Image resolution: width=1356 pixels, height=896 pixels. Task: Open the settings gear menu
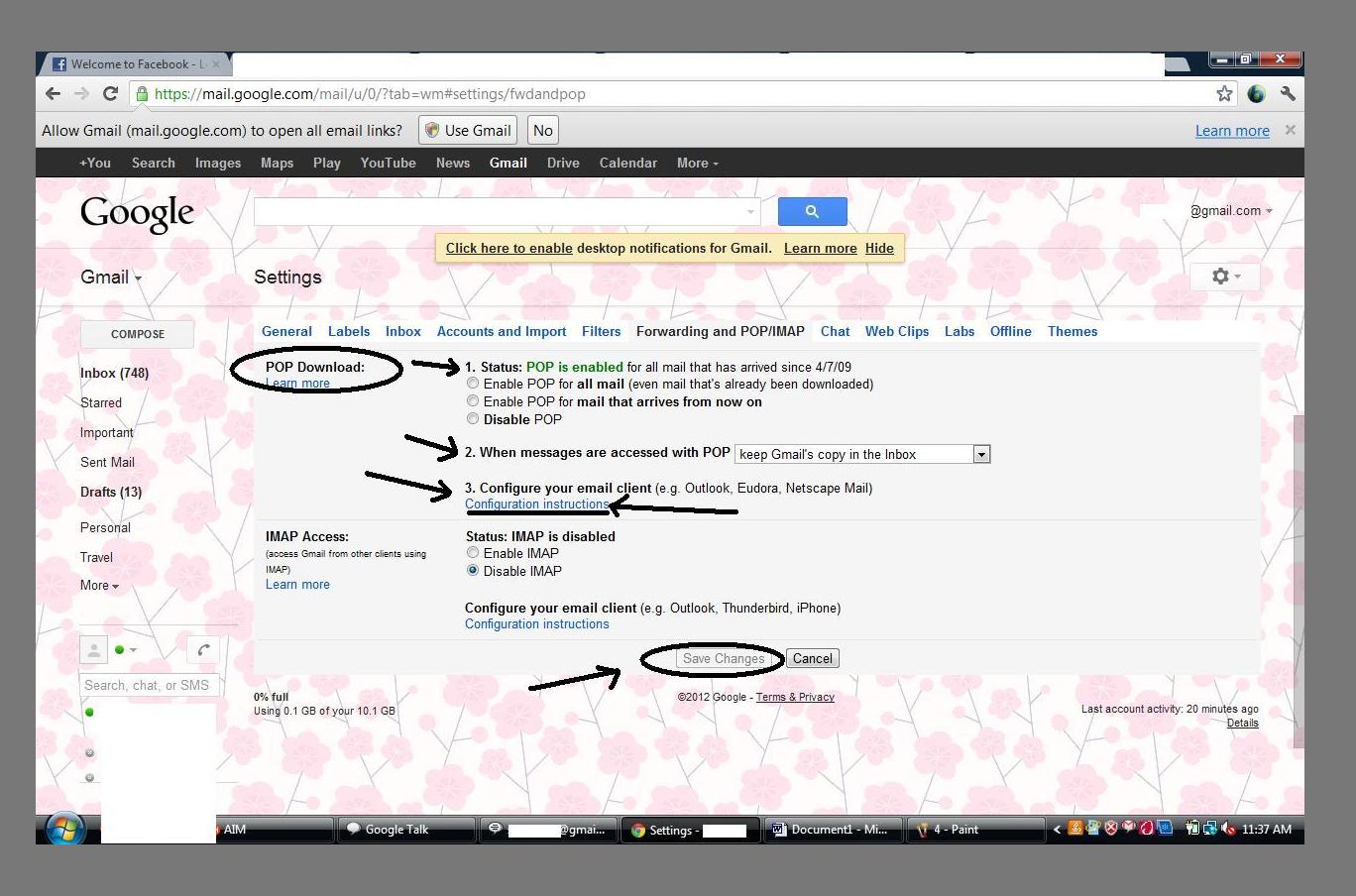(1225, 277)
